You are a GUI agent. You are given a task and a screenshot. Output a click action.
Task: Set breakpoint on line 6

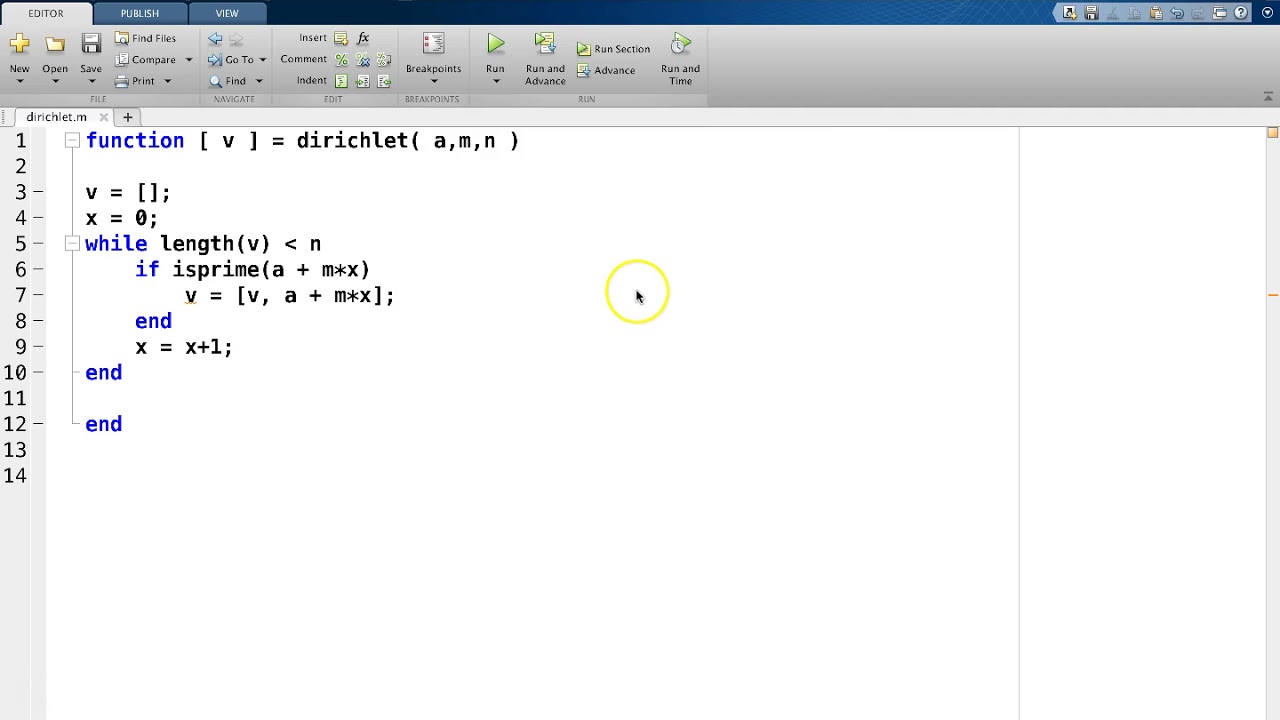(38, 269)
